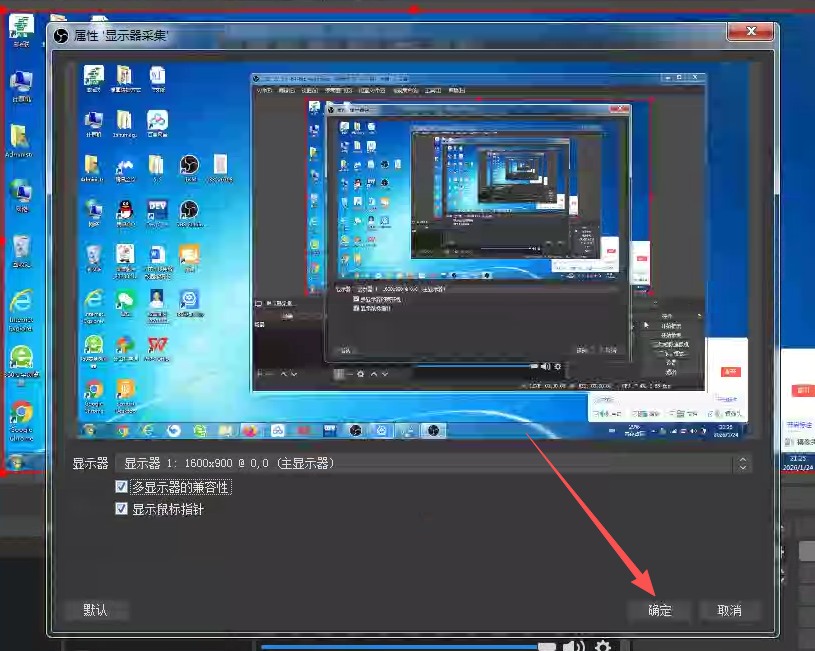The image size is (815, 651).
Task: Click the audio mixer volume slider
Action: click(x=400, y=646)
